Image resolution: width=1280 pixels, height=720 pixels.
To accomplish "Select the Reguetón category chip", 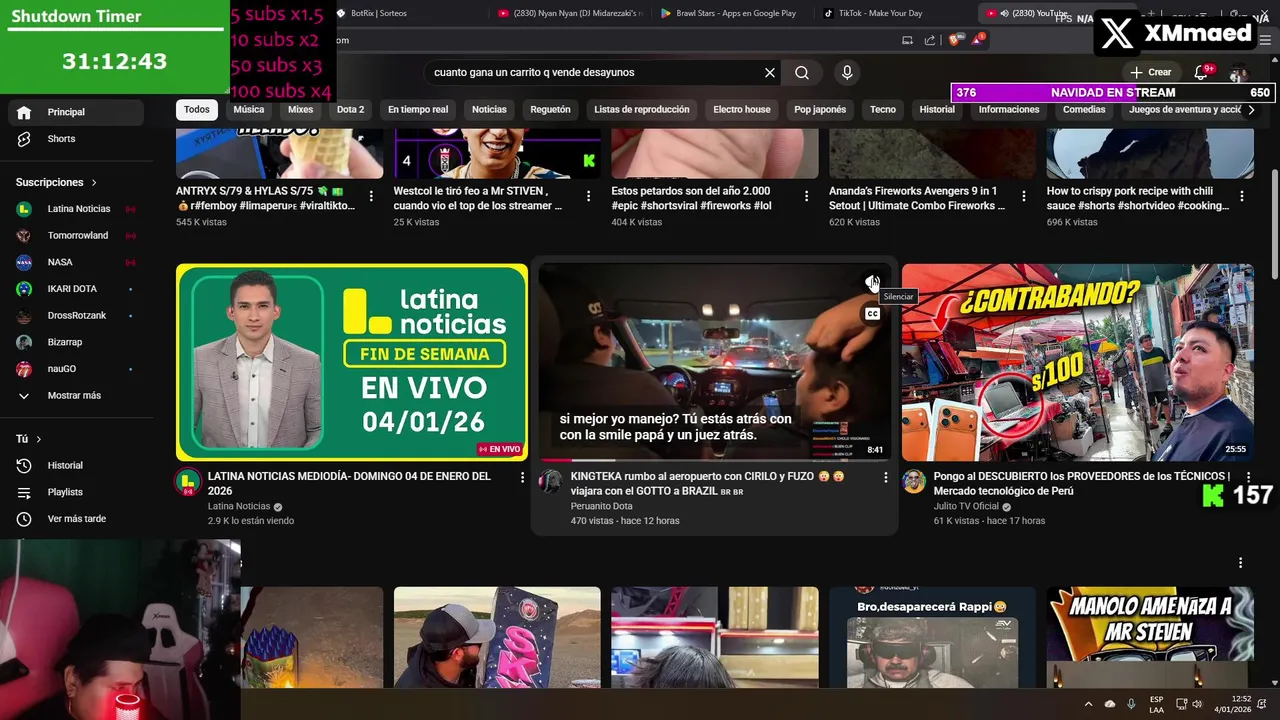I will [550, 110].
